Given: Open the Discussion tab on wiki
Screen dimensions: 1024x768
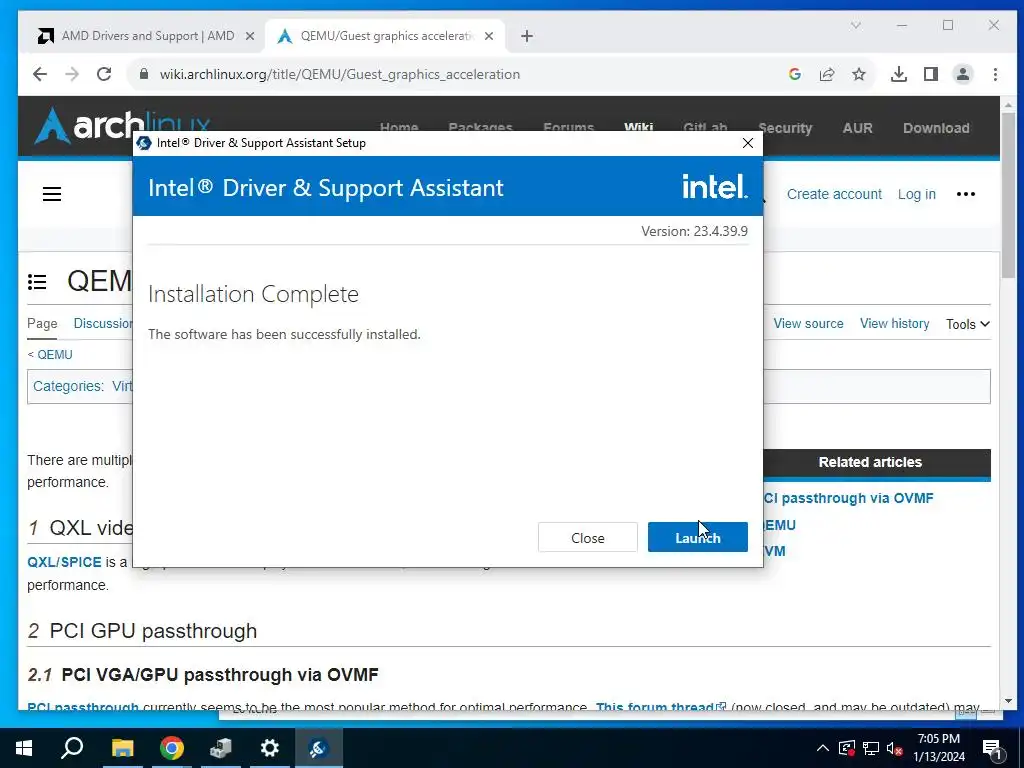Looking at the screenshot, I should [x=103, y=323].
